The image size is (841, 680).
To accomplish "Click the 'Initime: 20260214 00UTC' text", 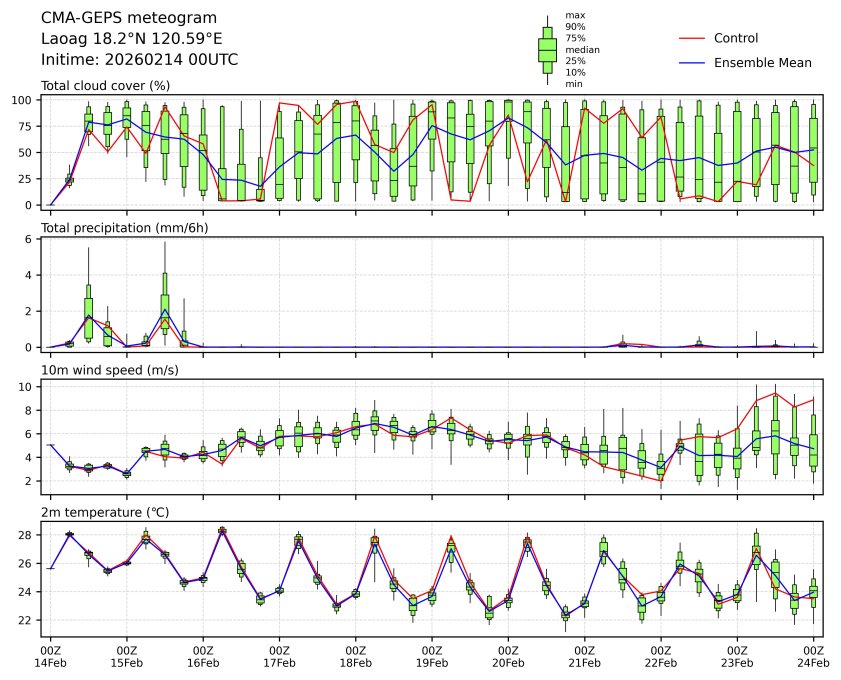I will coord(139,60).
